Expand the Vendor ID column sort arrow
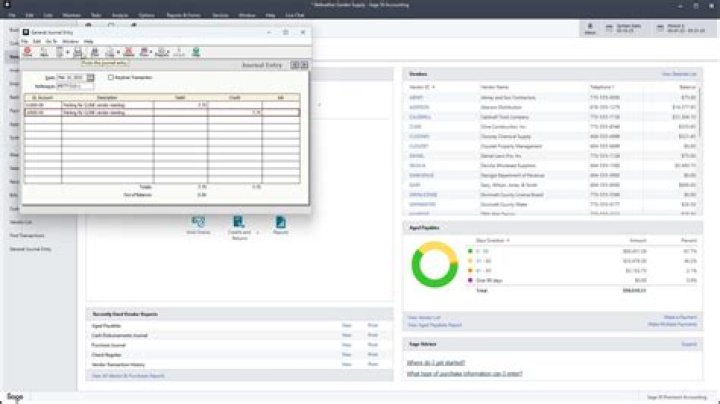Image resolution: width=720 pixels, height=404 pixels. click(x=434, y=88)
